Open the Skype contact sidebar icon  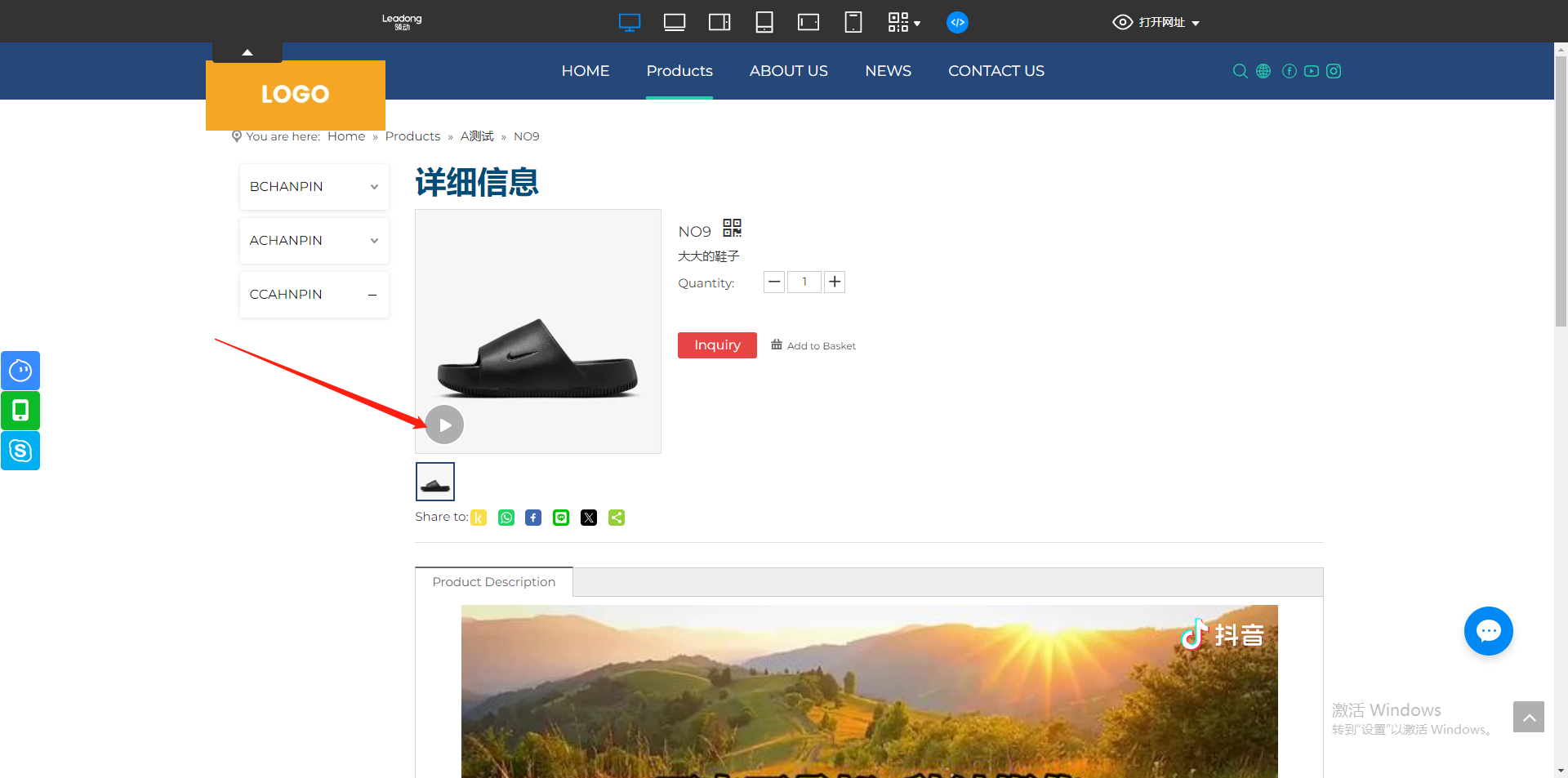(x=20, y=450)
